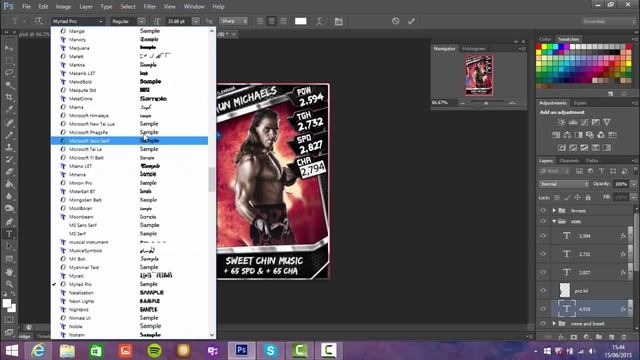The height and width of the screenshot is (360, 640).
Task: Hide the Arrows group layer
Action: 543,211
